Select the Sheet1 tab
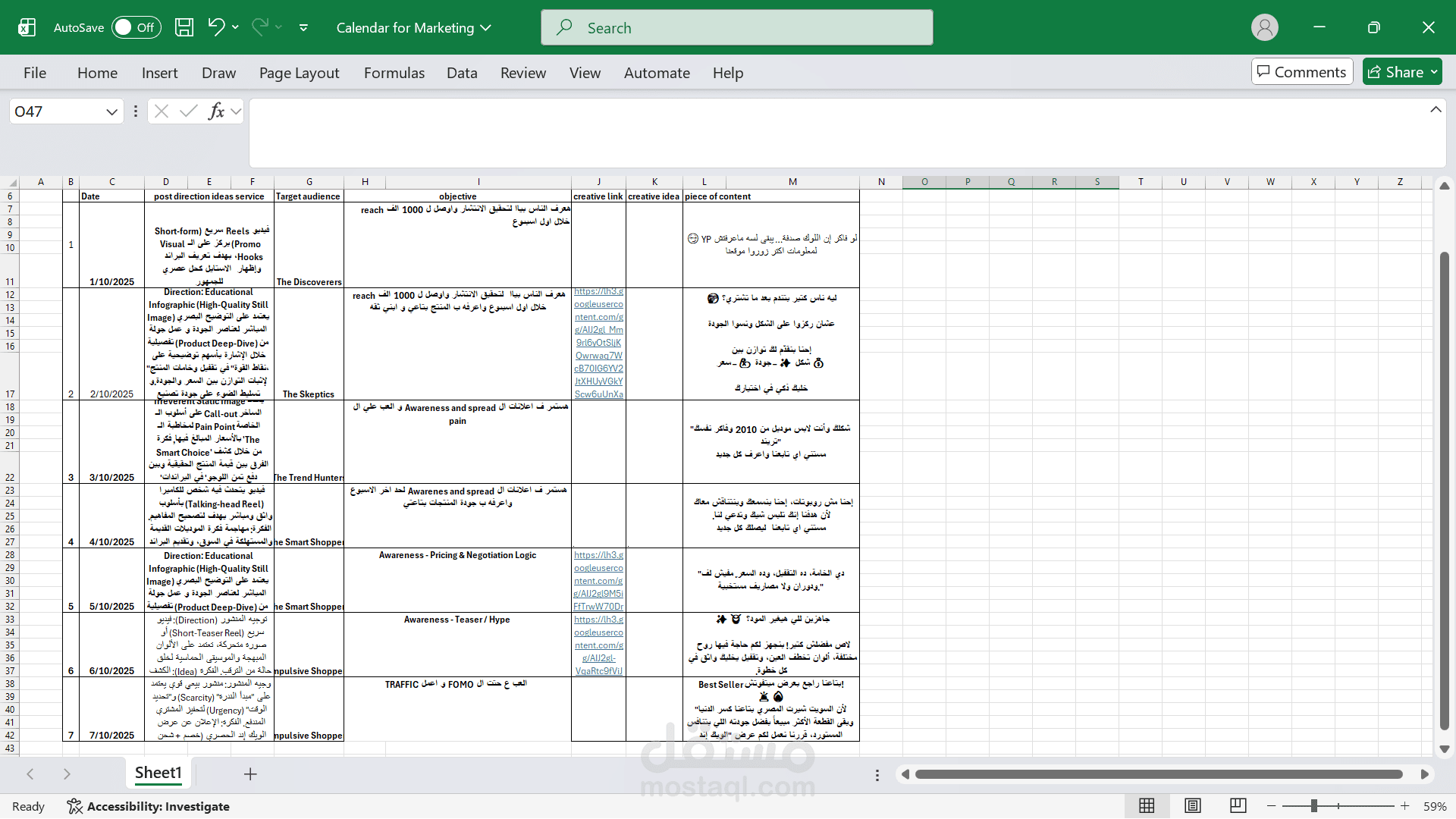This screenshot has height=819, width=1456. pos(158,773)
